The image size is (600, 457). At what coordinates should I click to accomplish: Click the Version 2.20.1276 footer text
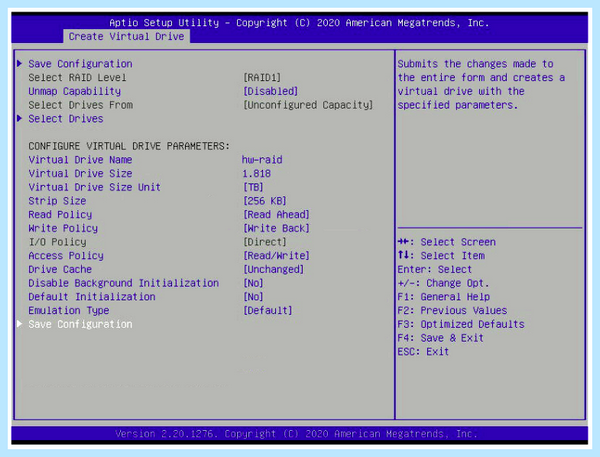(296, 434)
